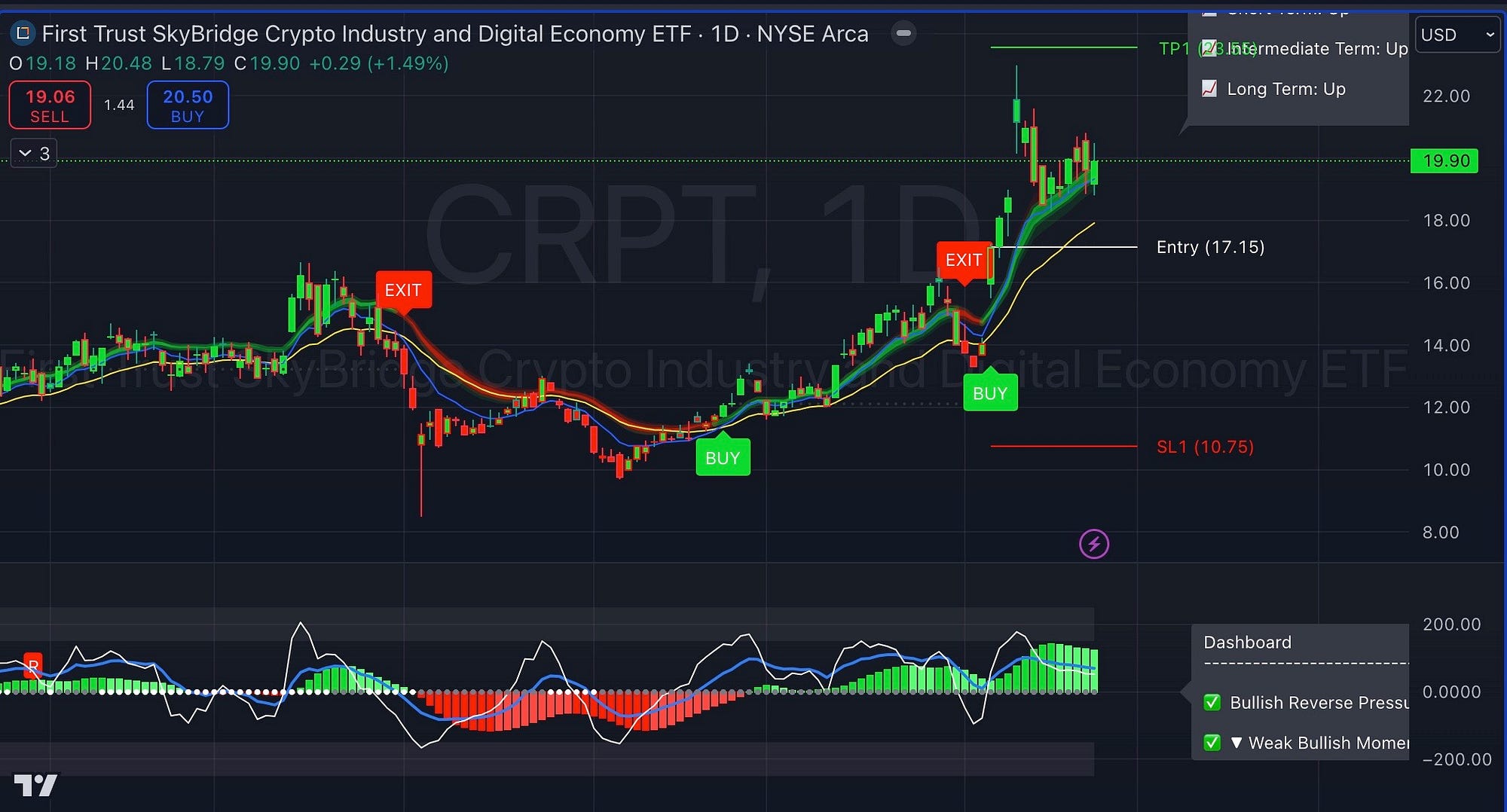Screen dimensions: 1507x812
Task: Click the red R marker on the oscillator
Action: pyautogui.click(x=33, y=665)
